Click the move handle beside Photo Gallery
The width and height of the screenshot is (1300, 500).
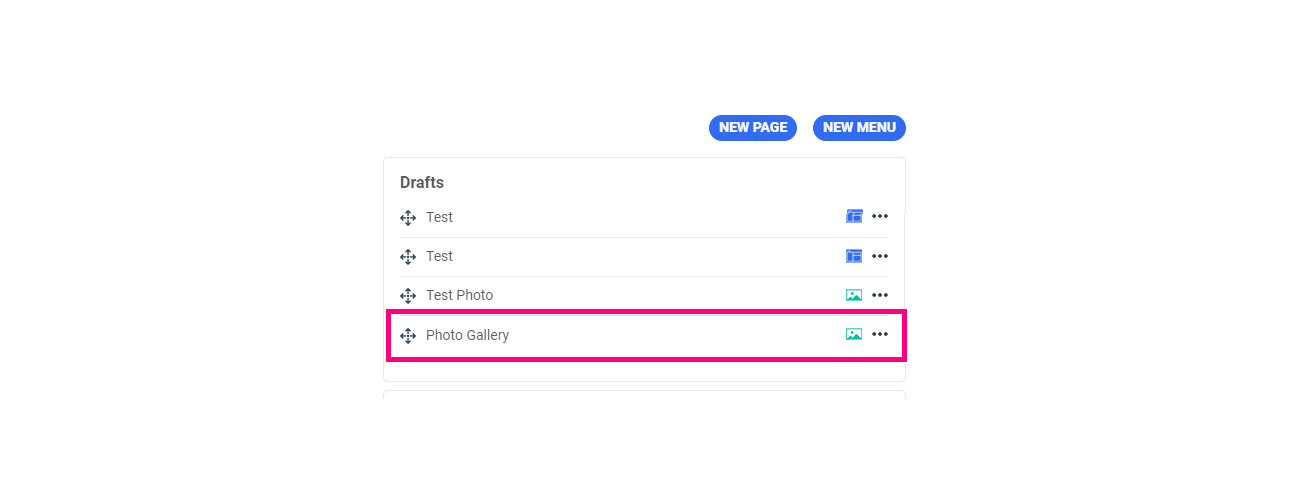[x=408, y=336]
